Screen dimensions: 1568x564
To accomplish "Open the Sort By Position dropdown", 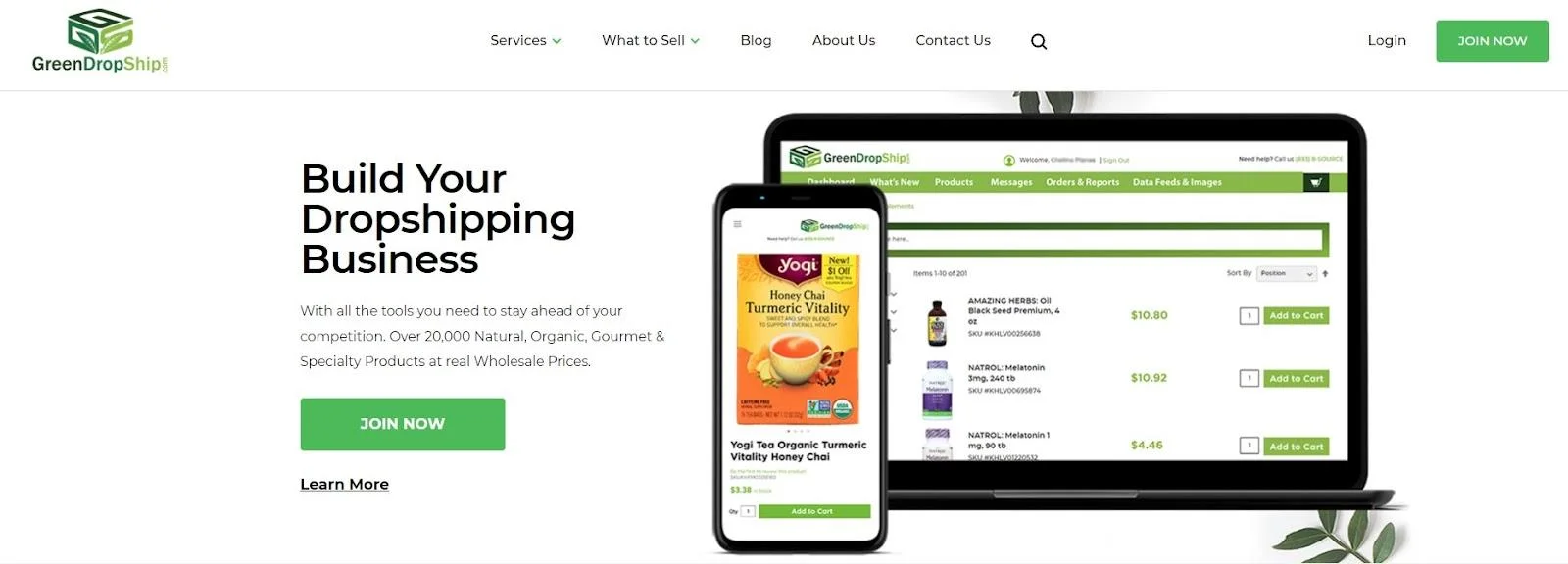I will 1287,274.
